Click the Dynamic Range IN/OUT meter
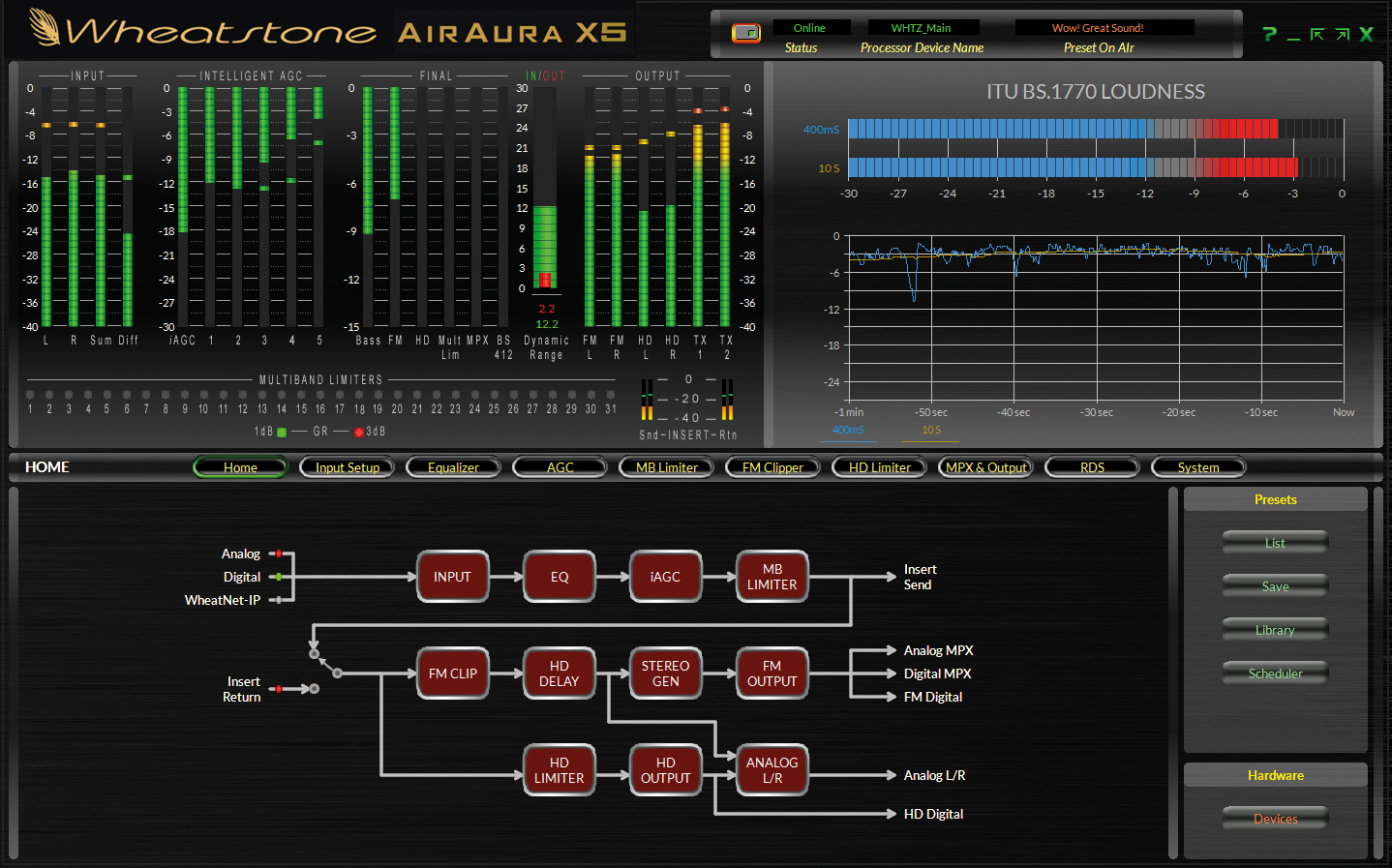This screenshot has height=868, width=1392. pos(545,189)
